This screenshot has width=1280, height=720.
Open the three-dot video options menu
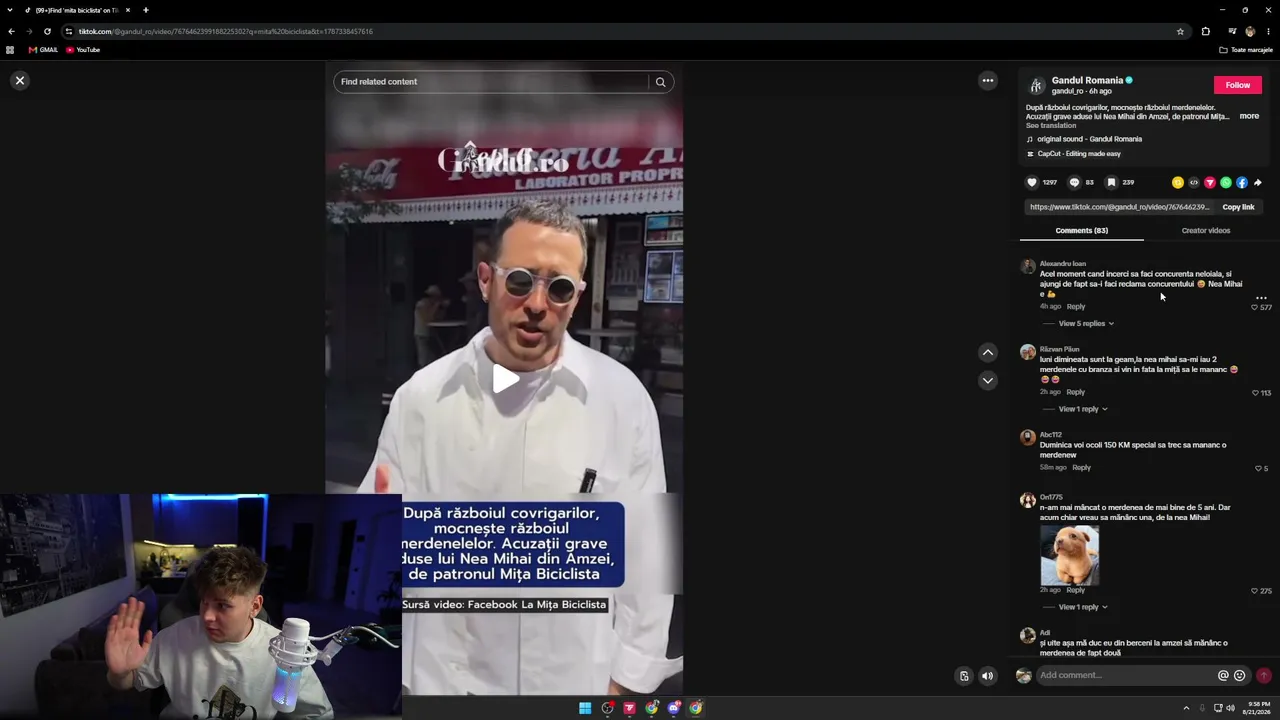click(x=988, y=81)
